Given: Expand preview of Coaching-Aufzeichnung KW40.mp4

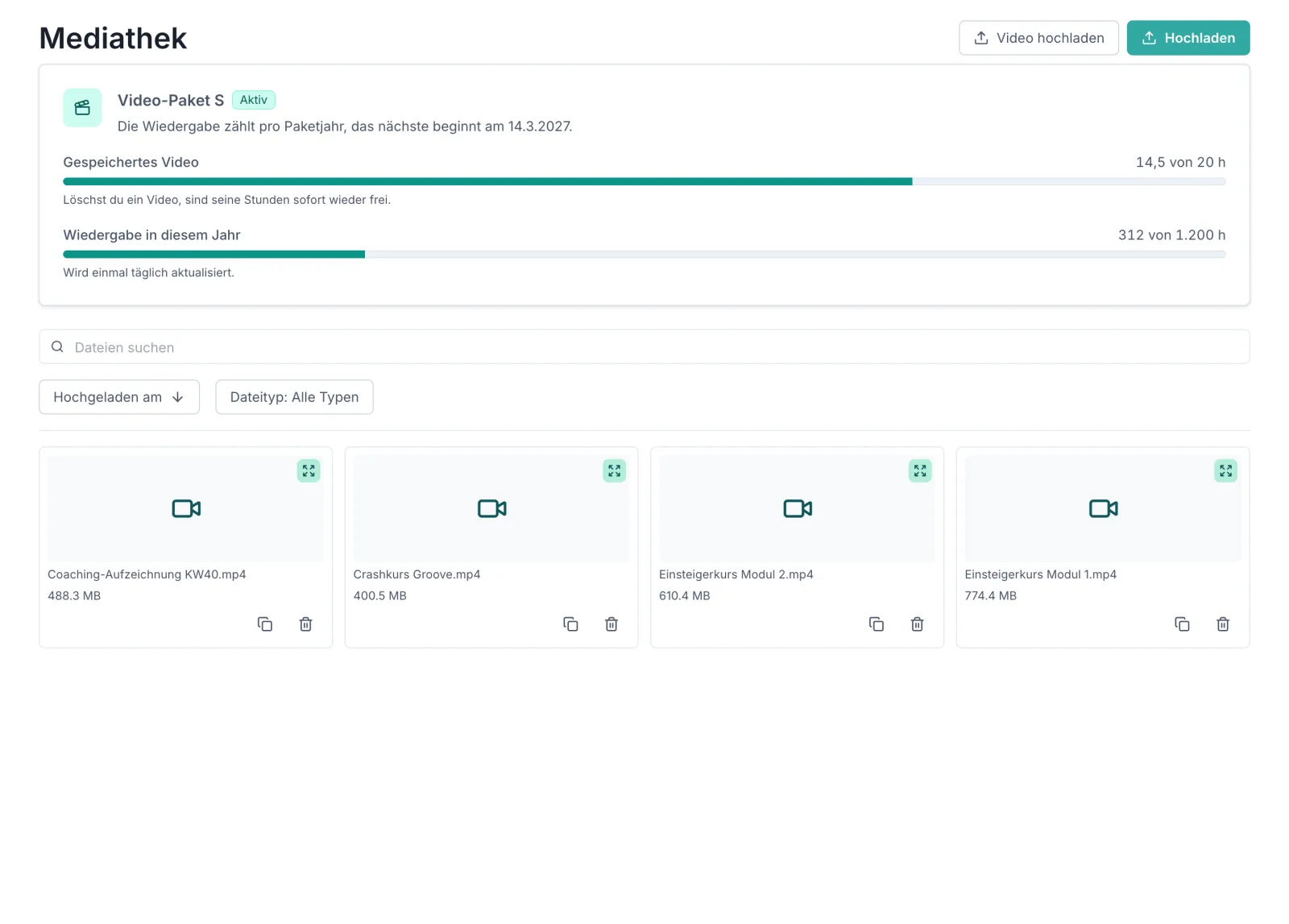Looking at the screenshot, I should [x=309, y=471].
